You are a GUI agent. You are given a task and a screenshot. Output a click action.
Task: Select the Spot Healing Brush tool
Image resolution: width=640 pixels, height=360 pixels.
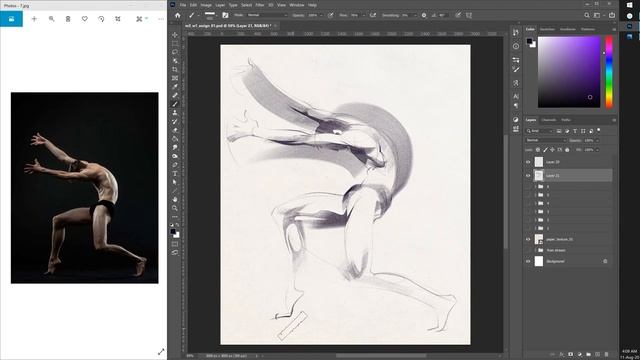(175, 95)
